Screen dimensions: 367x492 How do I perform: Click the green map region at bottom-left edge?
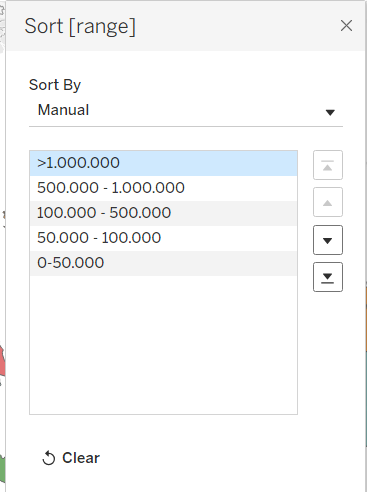(x=3, y=469)
